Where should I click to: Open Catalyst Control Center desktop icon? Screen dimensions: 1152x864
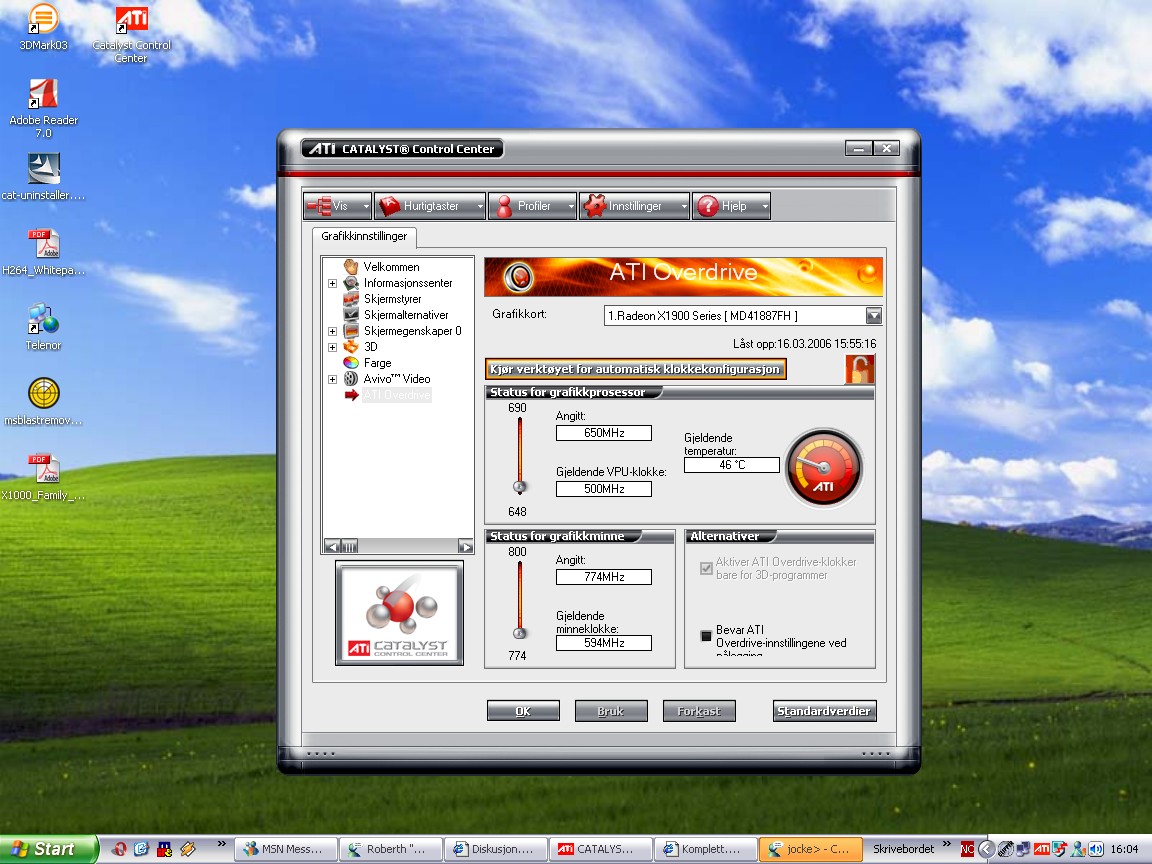click(132, 33)
